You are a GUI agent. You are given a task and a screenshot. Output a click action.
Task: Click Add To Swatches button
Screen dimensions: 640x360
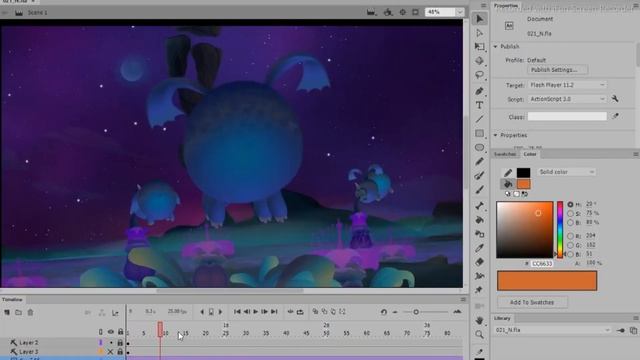pyautogui.click(x=532, y=302)
